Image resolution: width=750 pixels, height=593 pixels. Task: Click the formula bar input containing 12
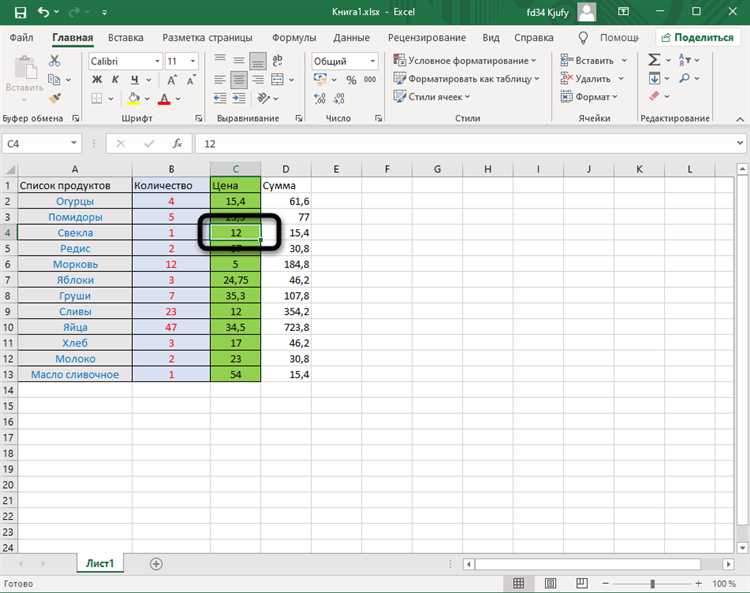(460, 144)
